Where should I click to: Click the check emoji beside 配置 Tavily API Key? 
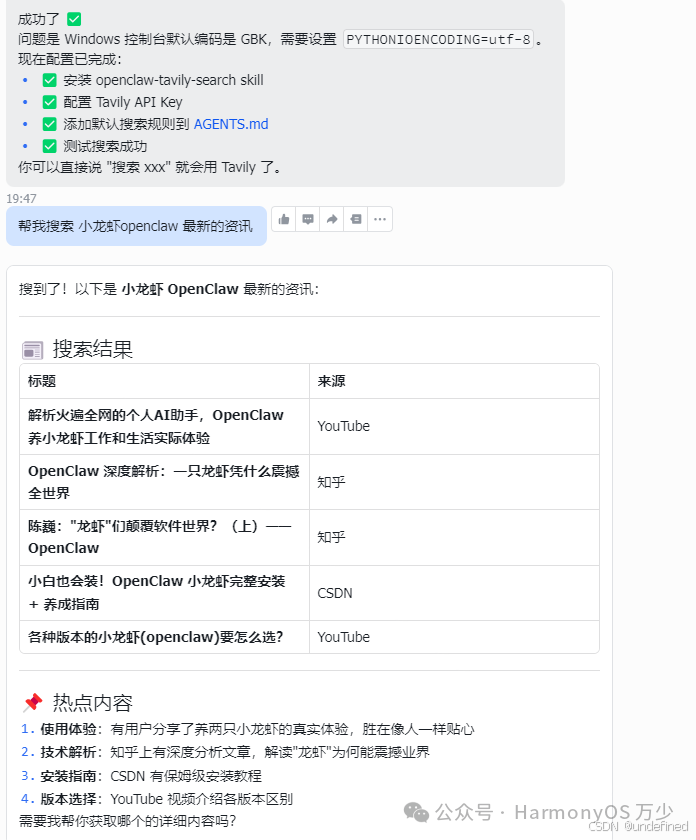click(x=49, y=102)
